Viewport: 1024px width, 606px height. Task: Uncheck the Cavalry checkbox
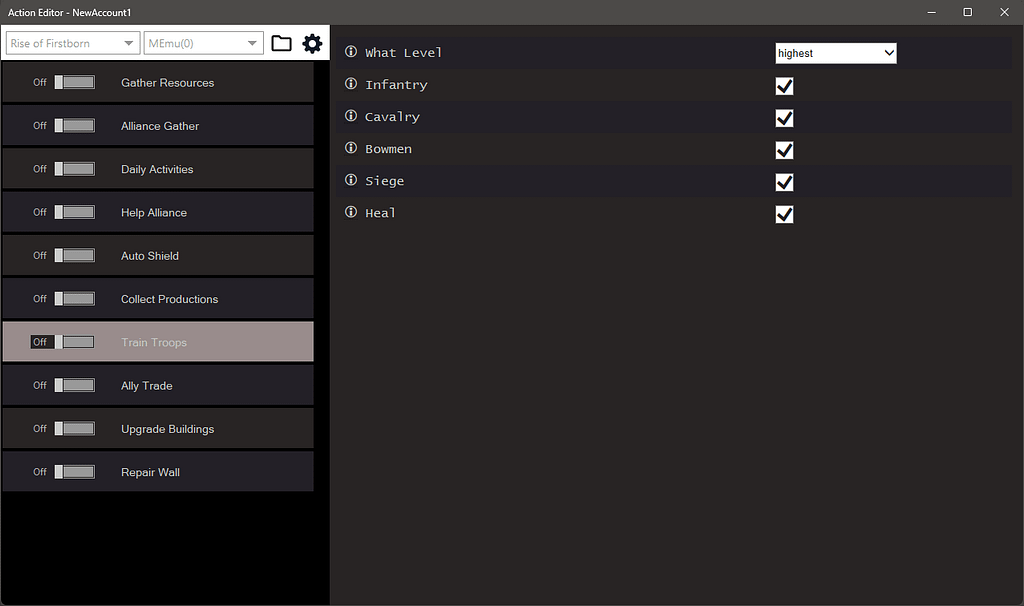point(784,117)
